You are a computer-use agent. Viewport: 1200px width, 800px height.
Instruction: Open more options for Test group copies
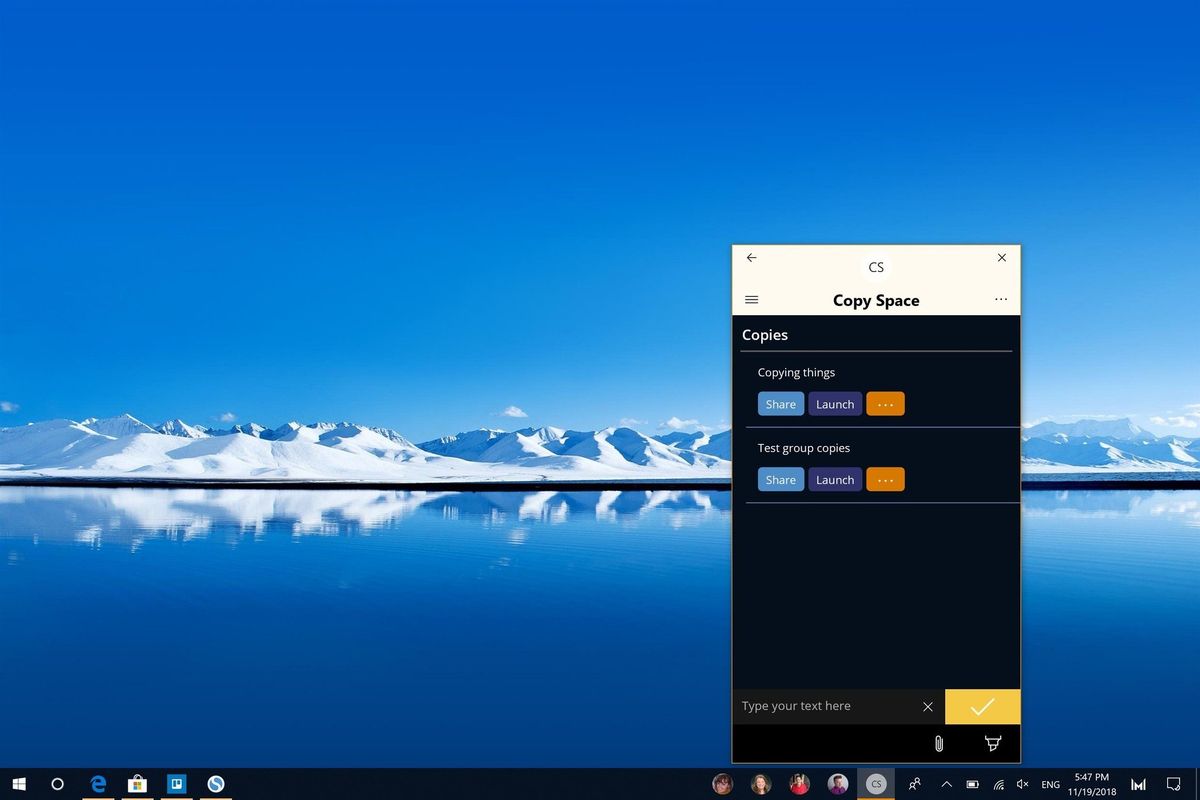[x=885, y=479]
